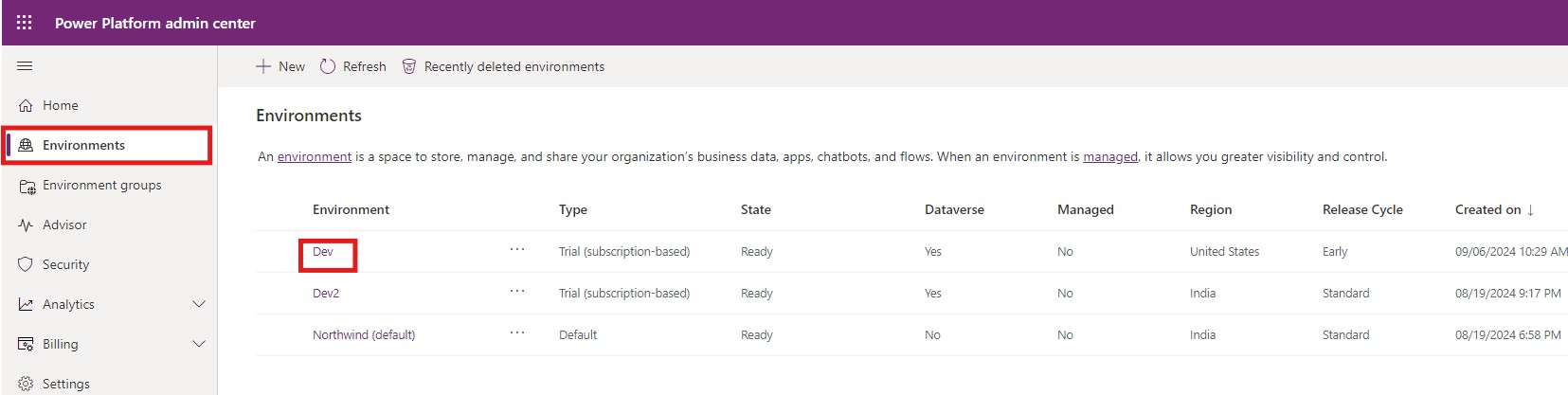Viewport: 1568px width, 395px height.
Task: Click the plus icon for New environment
Action: [263, 66]
